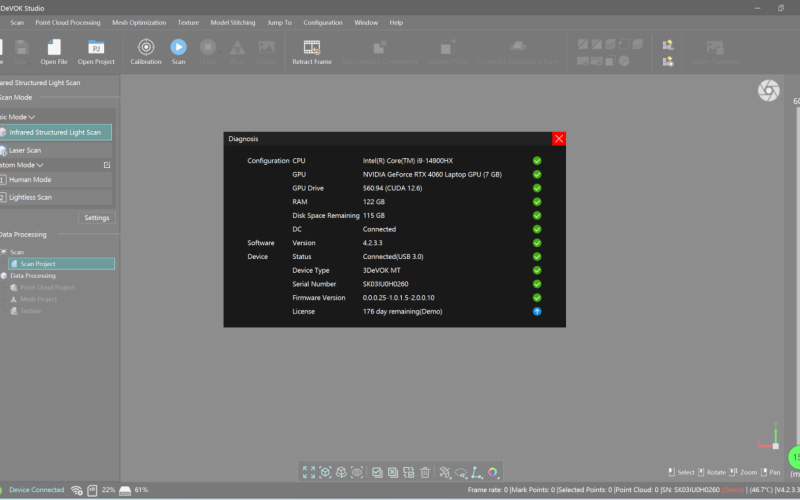
Task: Click the fit-to-view icon in bottom toolbar
Action: point(309,472)
